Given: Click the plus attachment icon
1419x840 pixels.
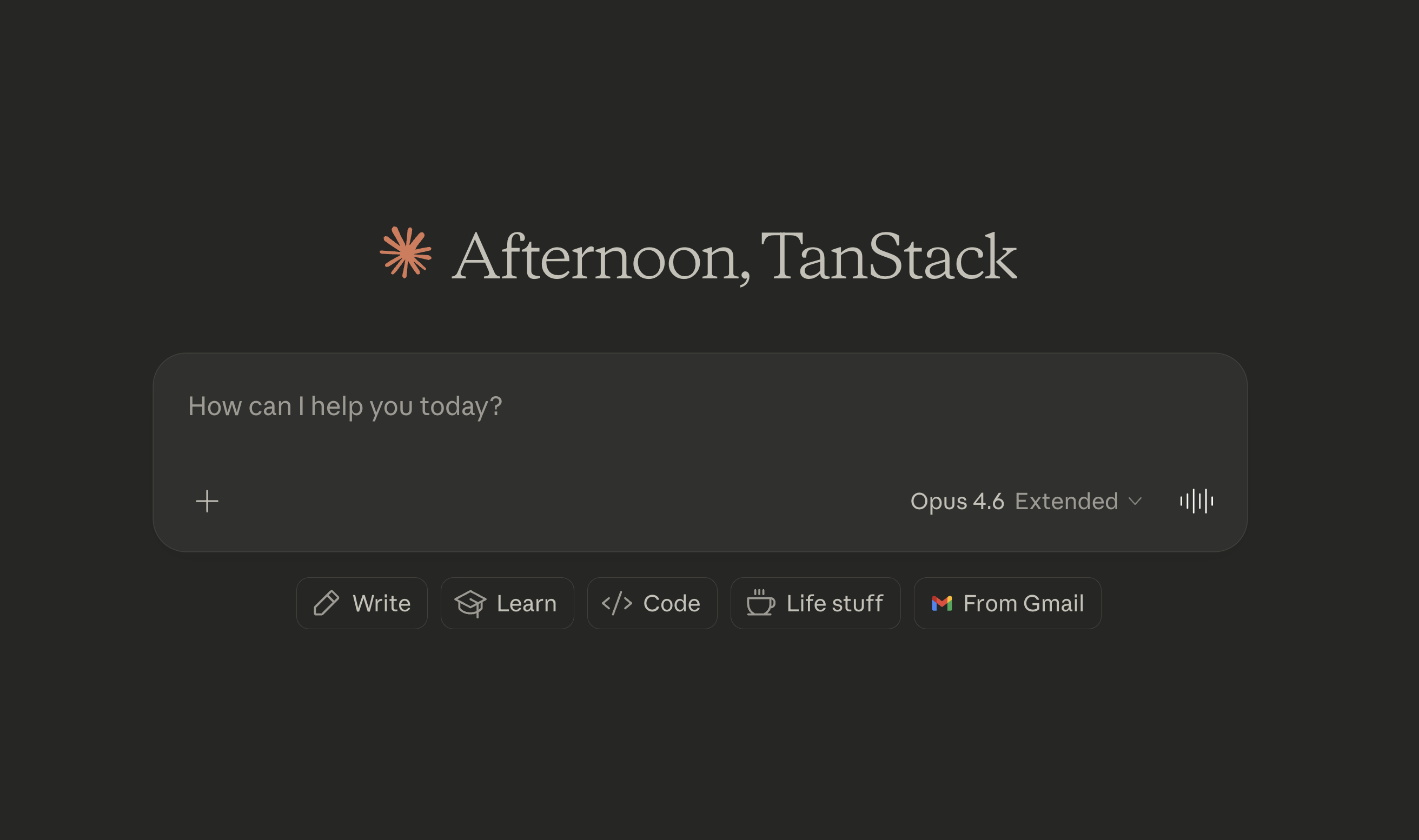Looking at the screenshot, I should tap(207, 501).
